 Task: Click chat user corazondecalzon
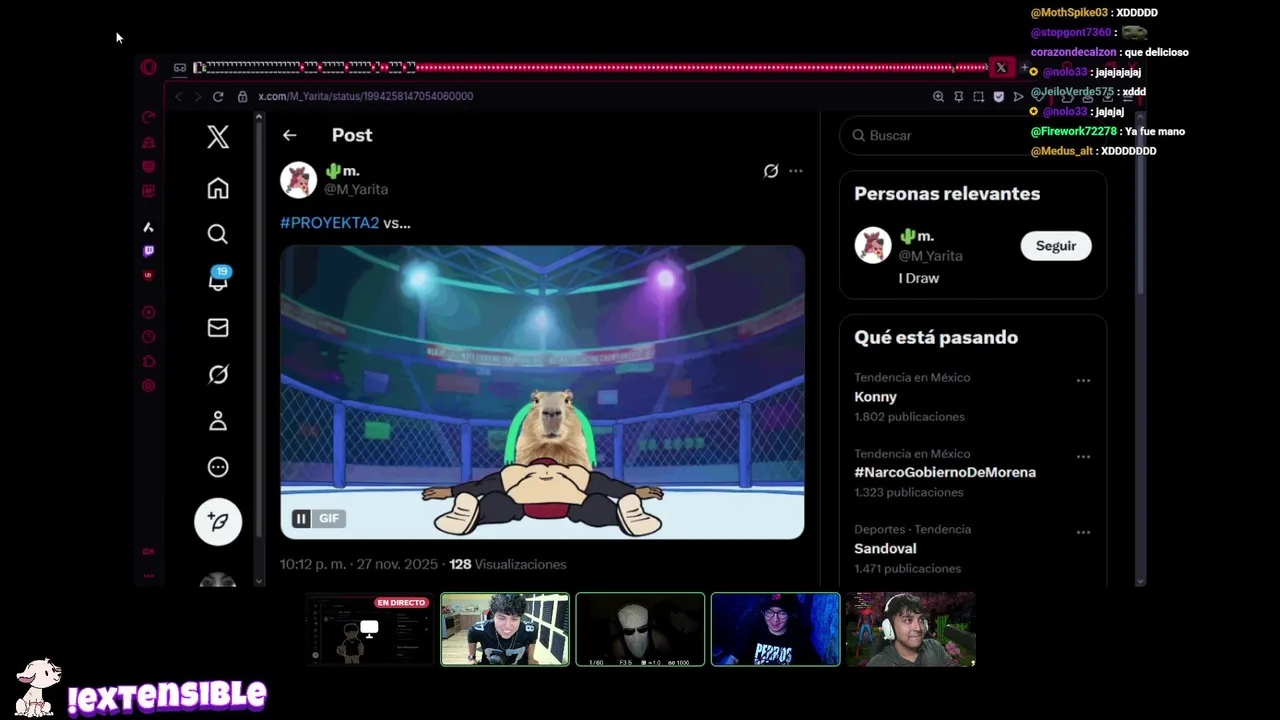coord(1073,52)
